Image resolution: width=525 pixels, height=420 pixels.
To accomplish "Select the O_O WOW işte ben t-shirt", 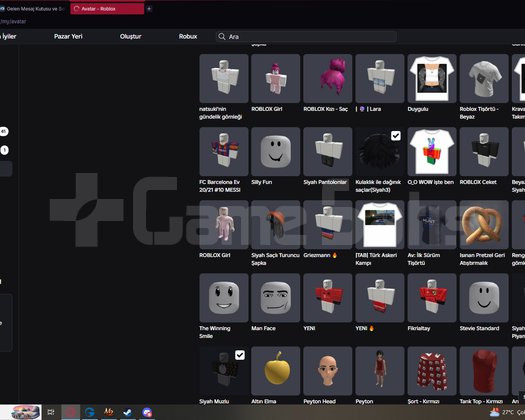I will (432, 151).
